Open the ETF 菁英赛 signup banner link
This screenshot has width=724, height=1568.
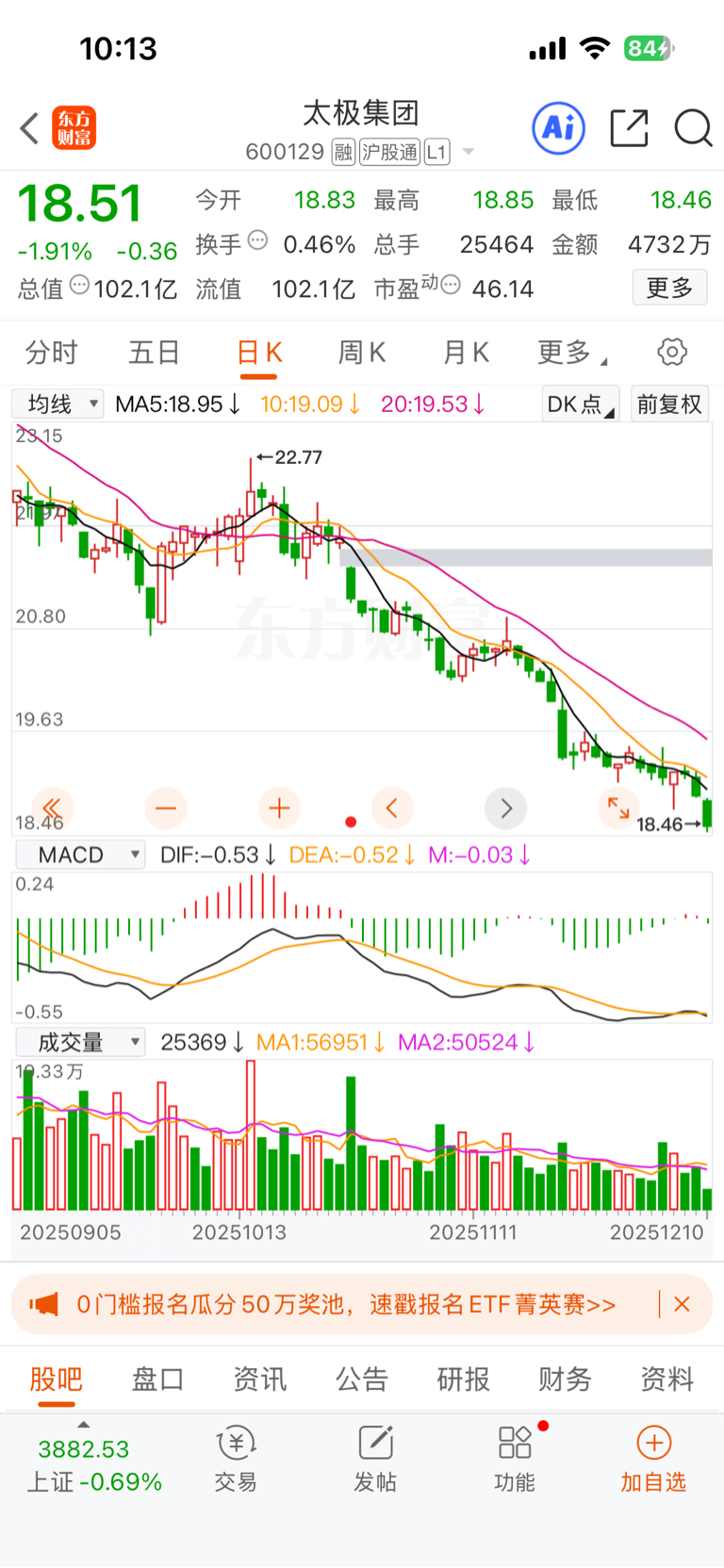pyautogui.click(x=346, y=1305)
